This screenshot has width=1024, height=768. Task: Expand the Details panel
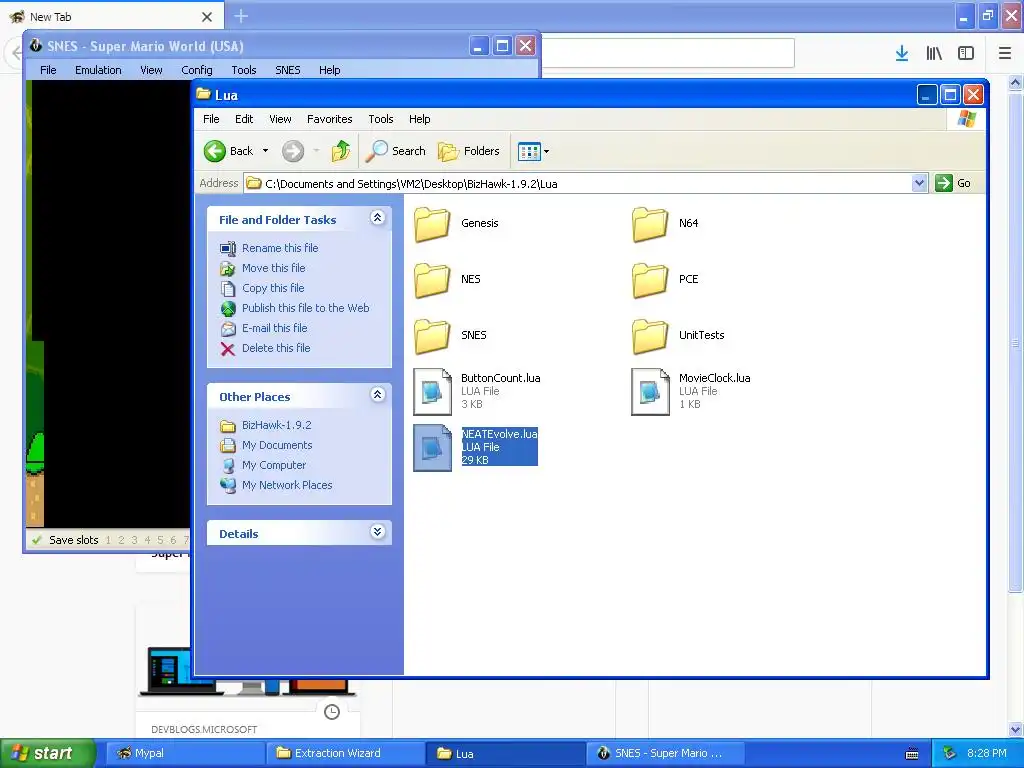(x=377, y=532)
